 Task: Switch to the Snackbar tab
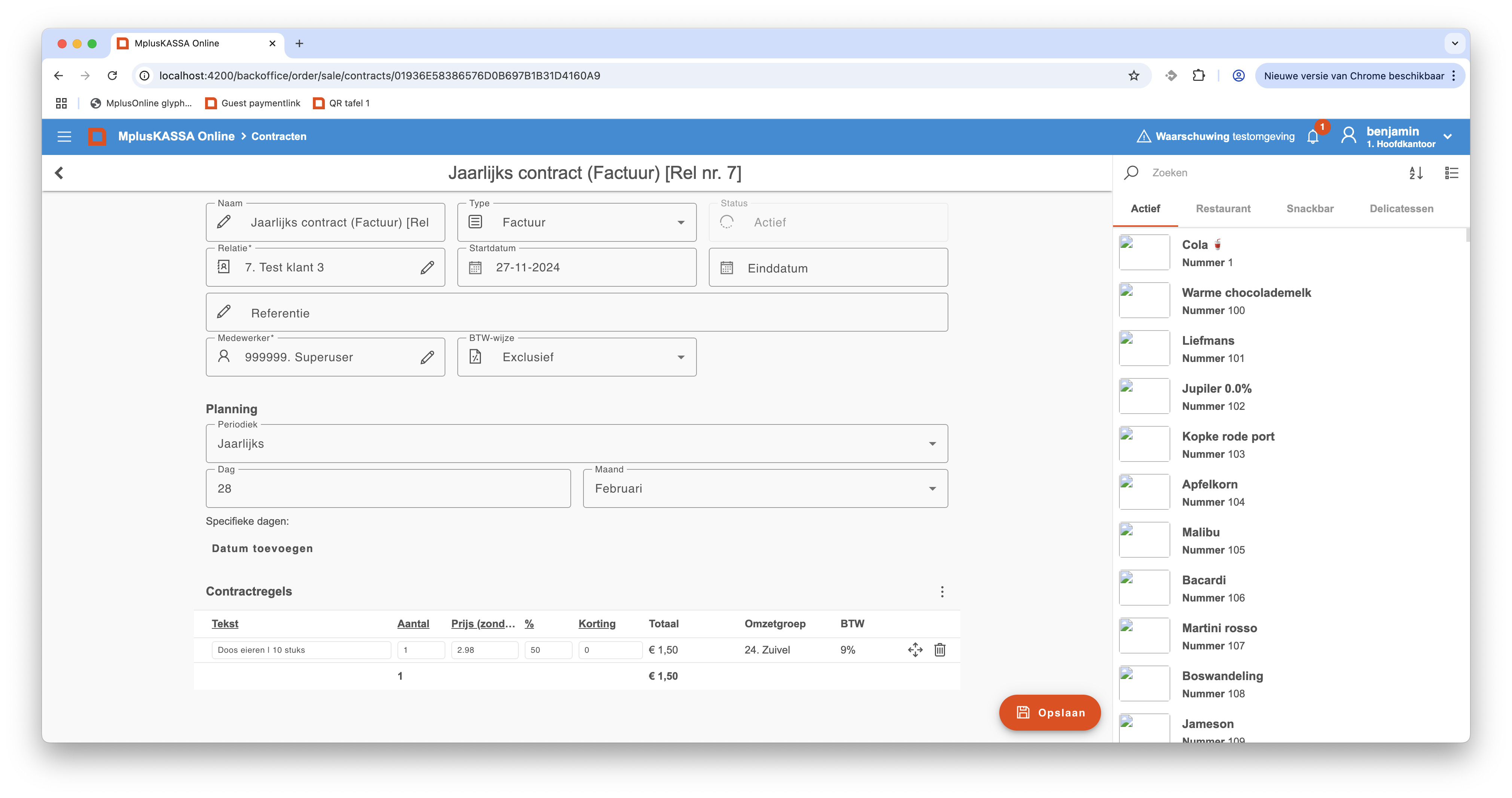[1310, 208]
